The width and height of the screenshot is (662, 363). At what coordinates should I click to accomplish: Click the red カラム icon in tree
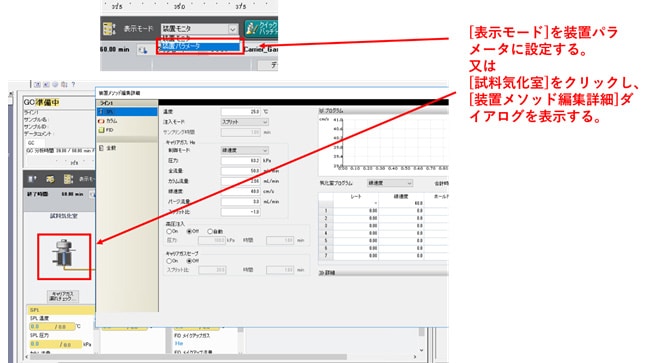pos(101,121)
